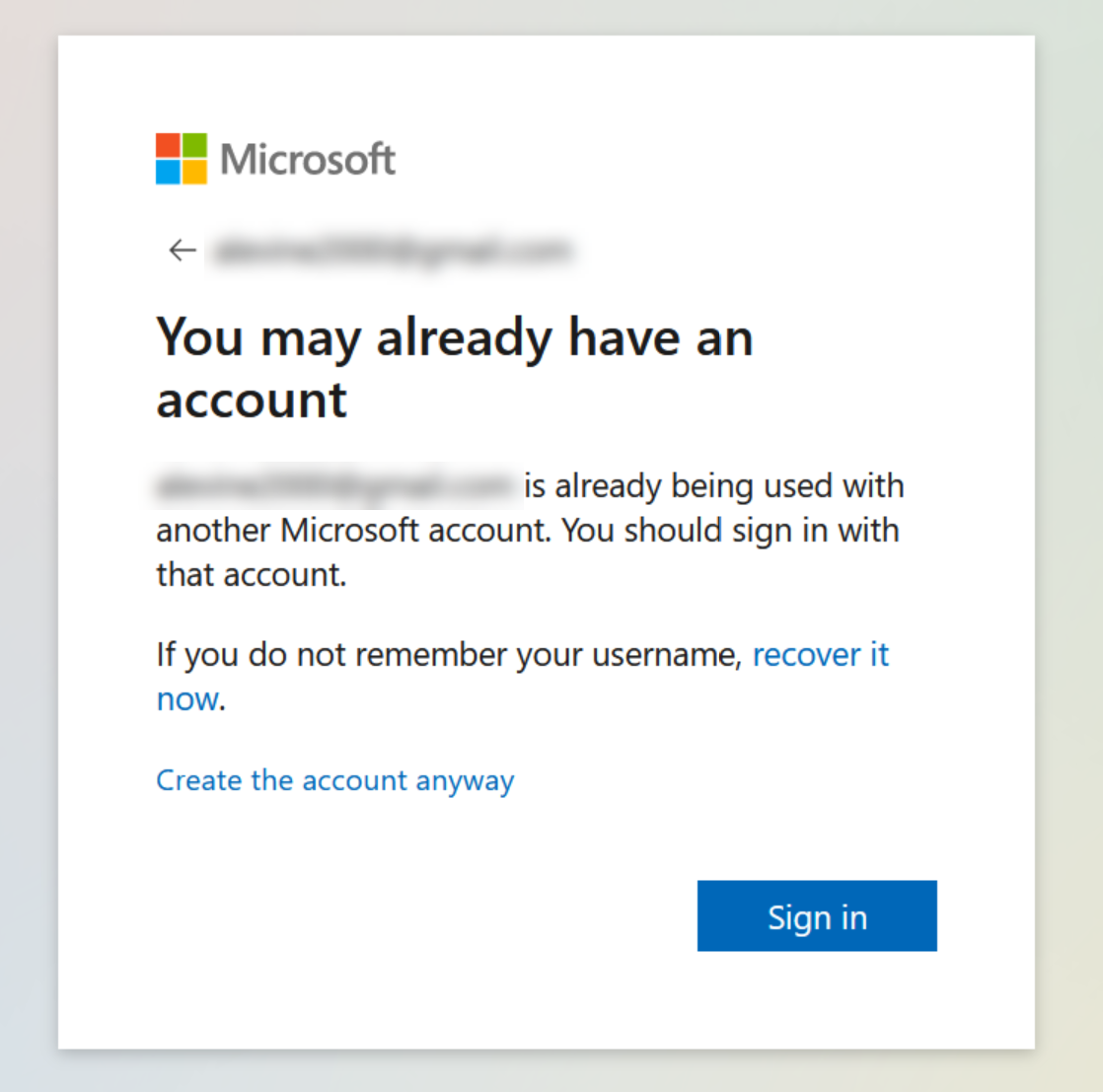
Task: Click the blue square of the Microsoft logo
Action: click(x=168, y=173)
